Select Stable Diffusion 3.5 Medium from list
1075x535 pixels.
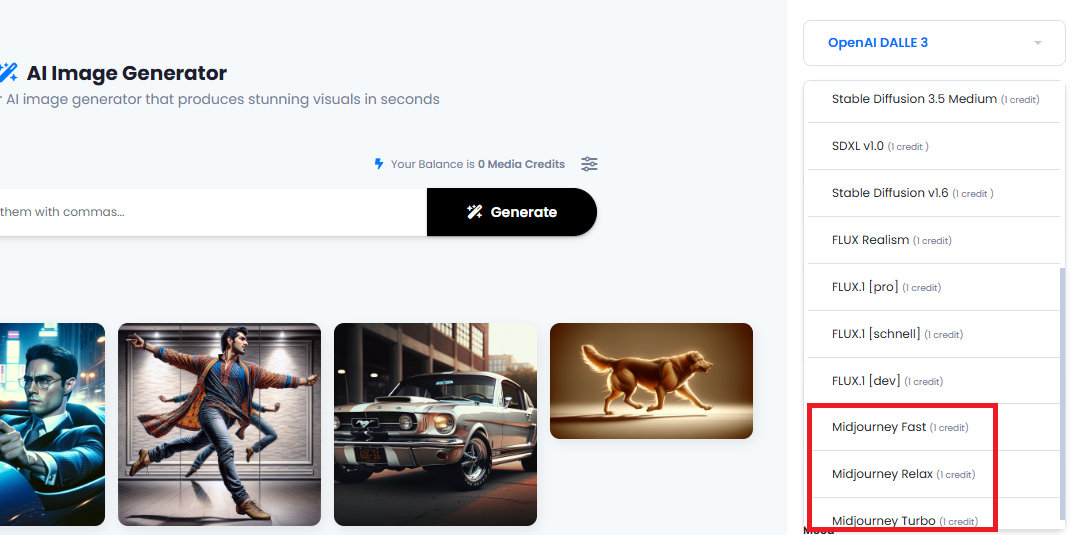click(x=934, y=99)
